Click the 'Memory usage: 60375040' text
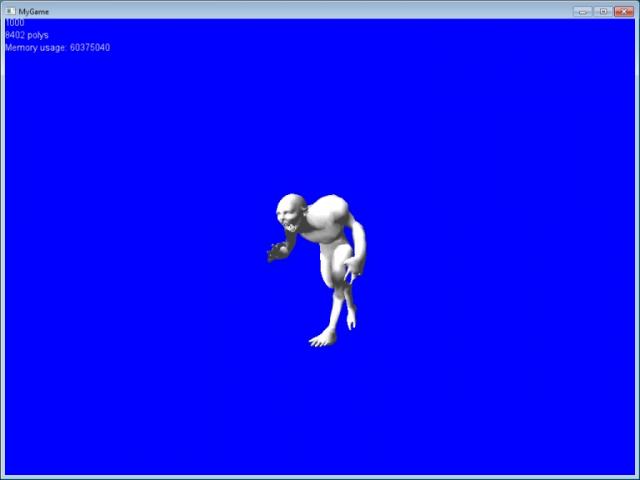 (x=58, y=47)
